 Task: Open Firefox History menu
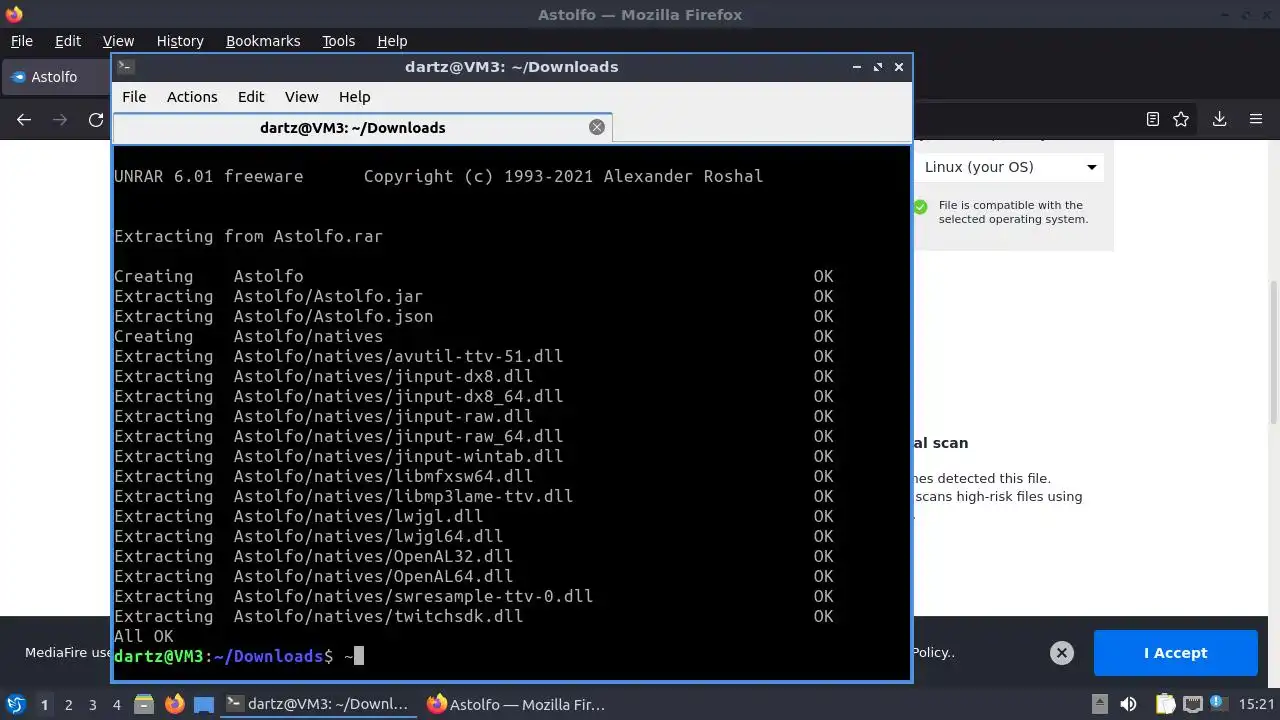point(180,41)
